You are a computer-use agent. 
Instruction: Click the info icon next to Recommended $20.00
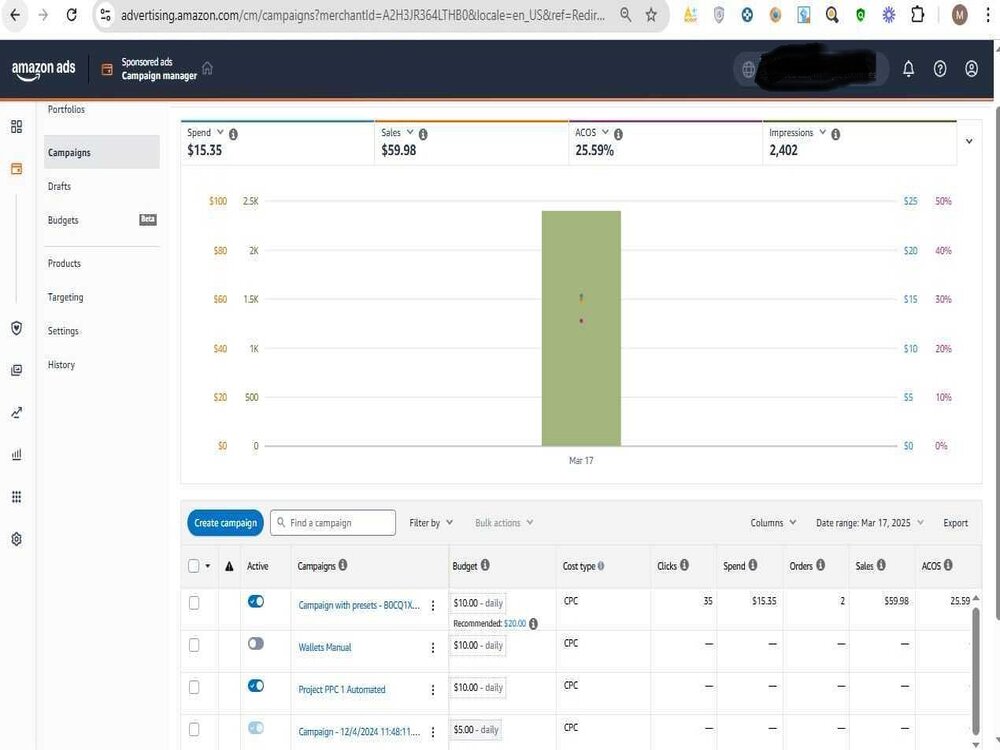pos(533,624)
